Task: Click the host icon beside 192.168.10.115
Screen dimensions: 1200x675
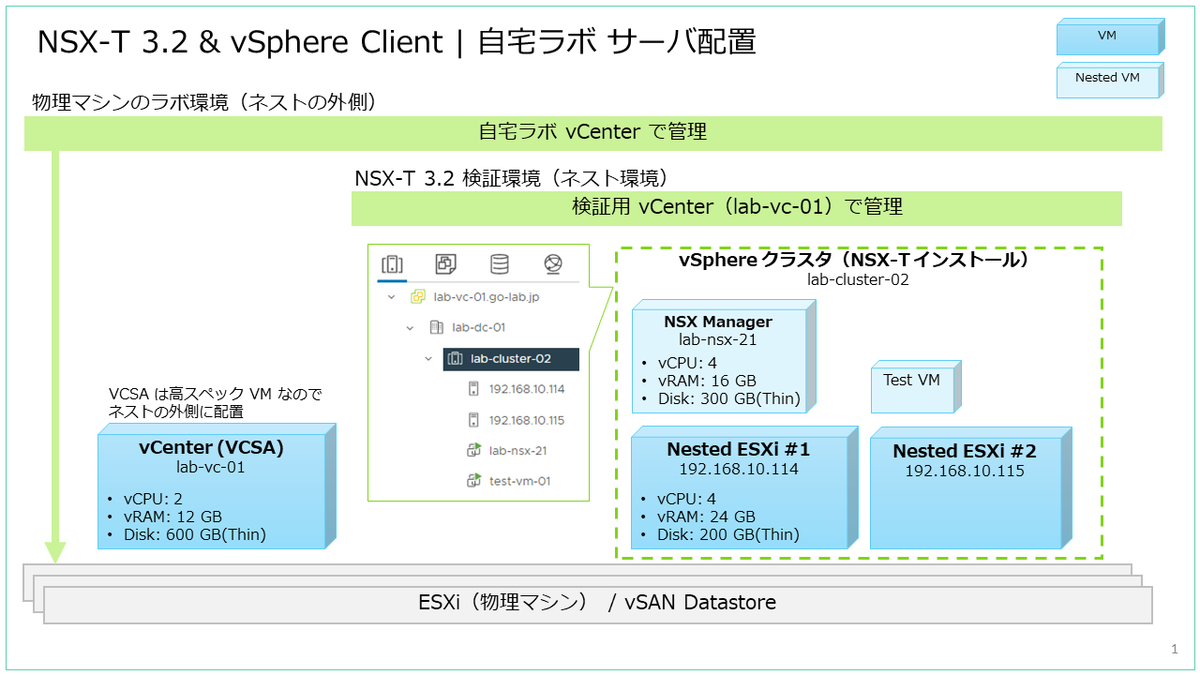Action: (474, 420)
